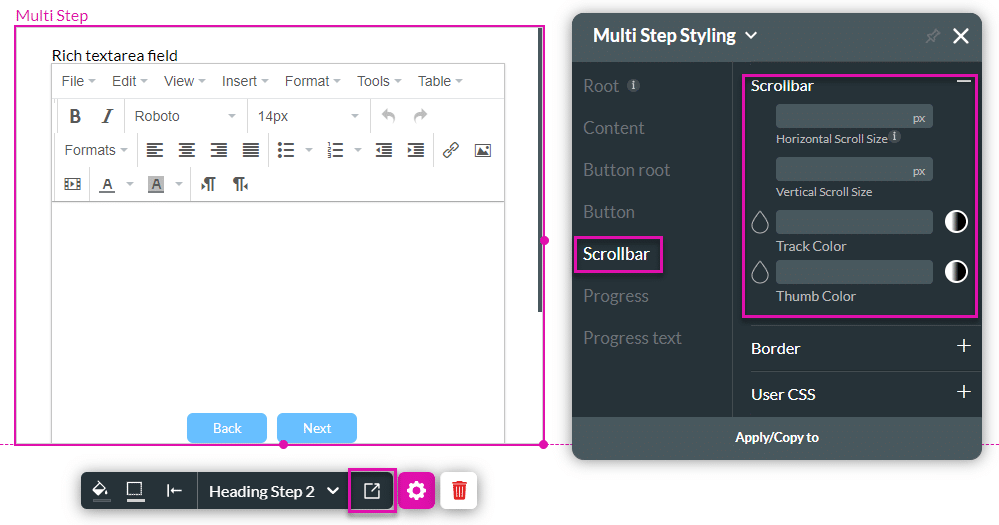Switch to the Progress tab
This screenshot has height=525, width=999.
[616, 296]
